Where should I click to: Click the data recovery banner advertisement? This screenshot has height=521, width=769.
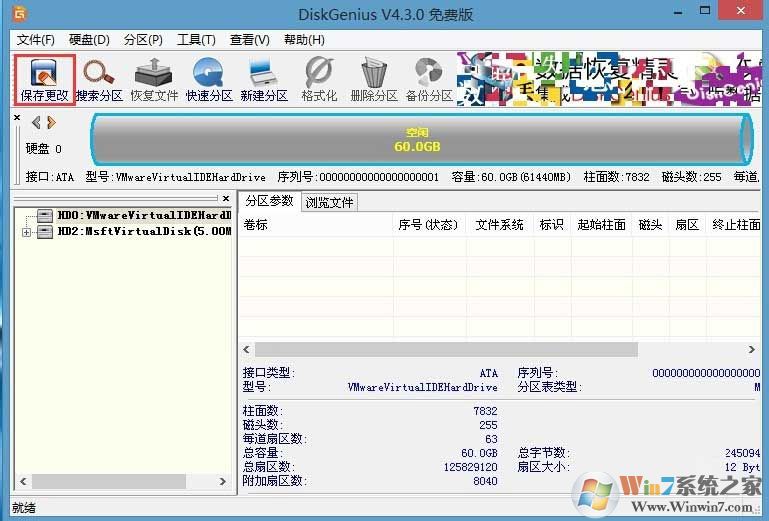pos(608,79)
